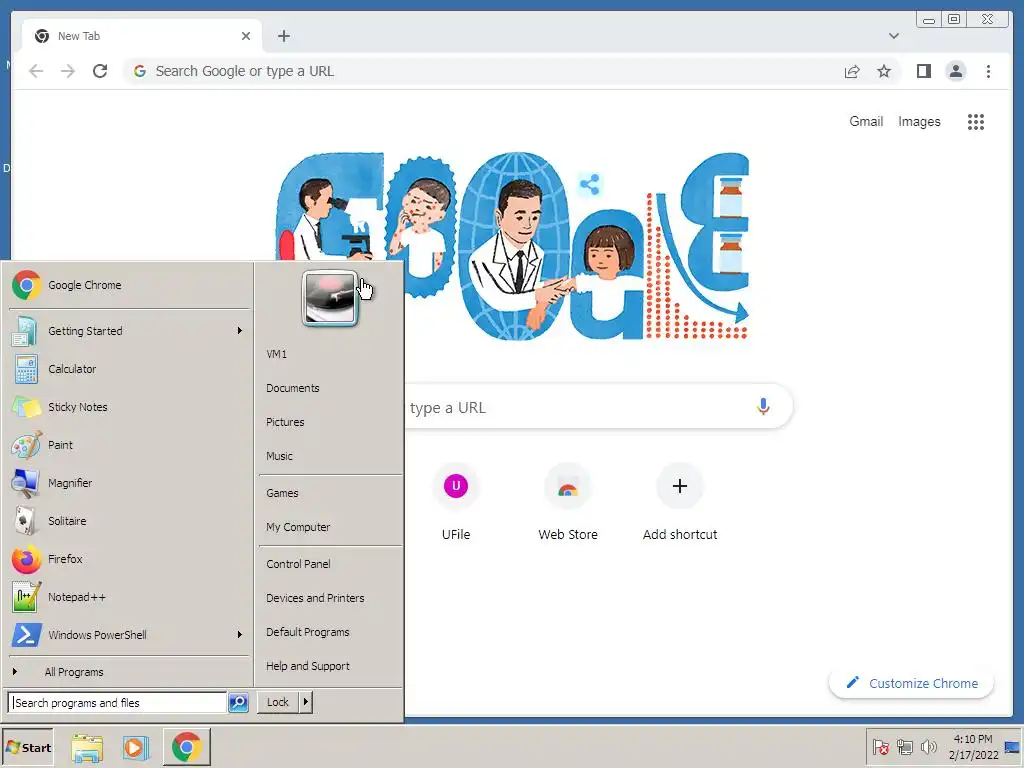
Task: Click the Action Center flag in tray
Action: [x=880, y=747]
